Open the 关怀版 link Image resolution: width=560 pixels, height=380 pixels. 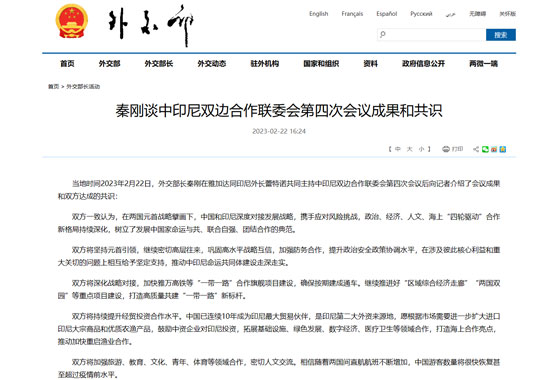click(x=508, y=14)
